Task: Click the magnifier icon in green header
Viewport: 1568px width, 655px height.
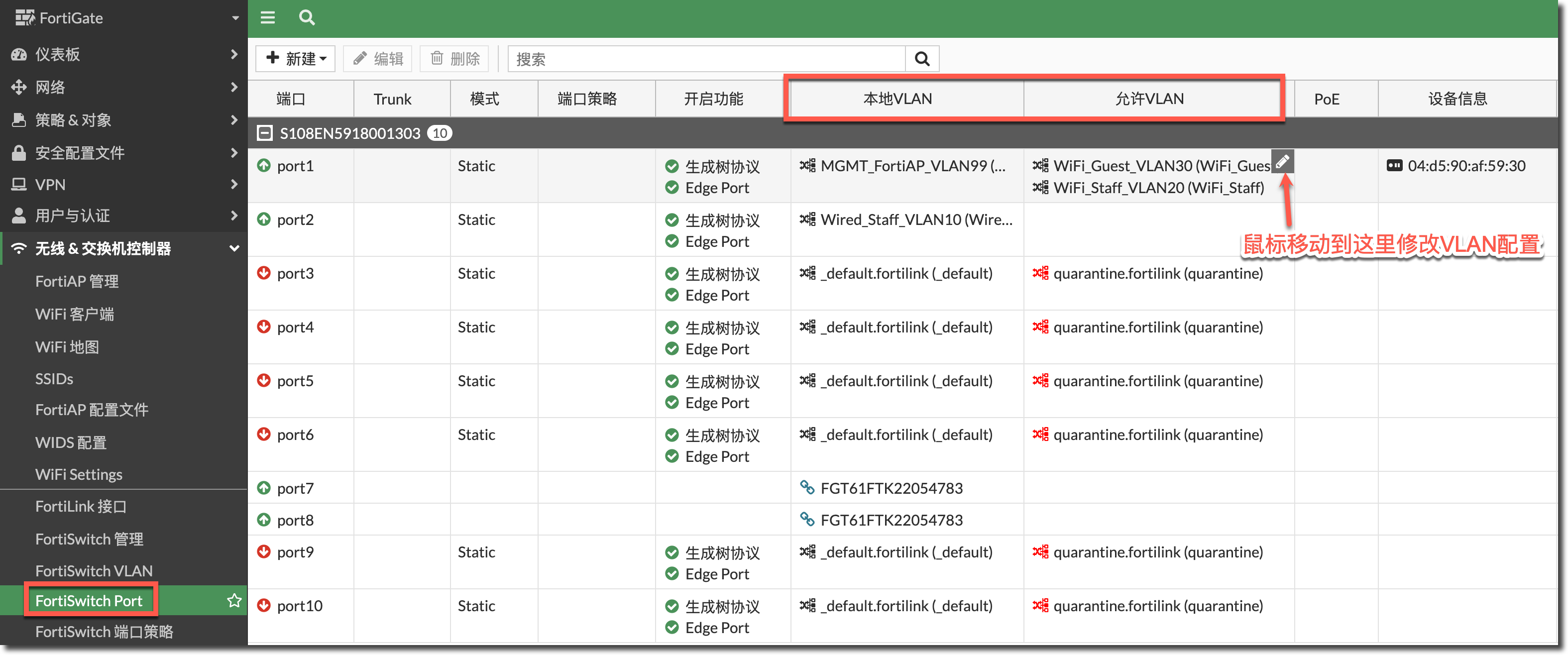Action: [307, 17]
